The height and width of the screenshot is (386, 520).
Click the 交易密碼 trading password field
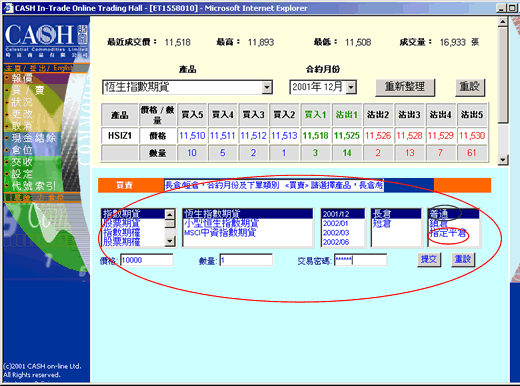[x=361, y=260]
